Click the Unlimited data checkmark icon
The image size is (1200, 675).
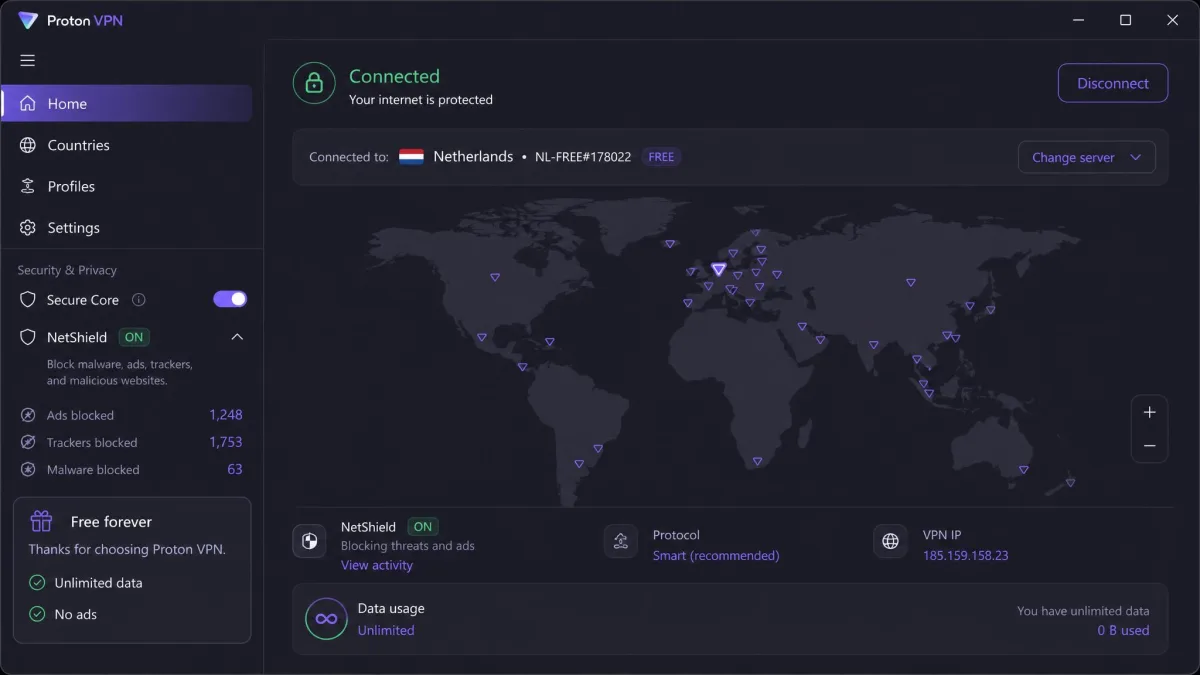[37, 583]
